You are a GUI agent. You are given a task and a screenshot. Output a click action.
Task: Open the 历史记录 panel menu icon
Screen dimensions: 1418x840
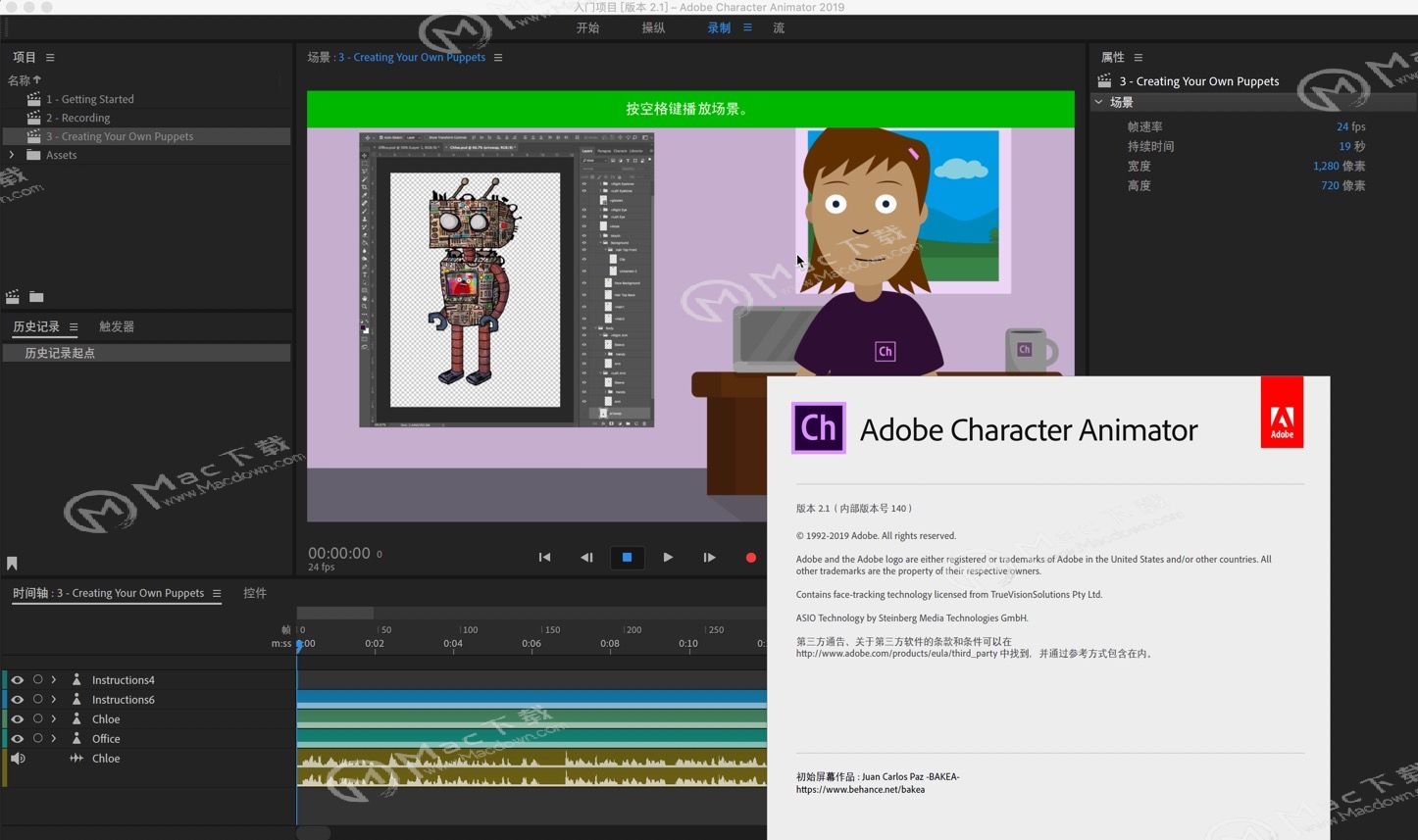coord(74,326)
